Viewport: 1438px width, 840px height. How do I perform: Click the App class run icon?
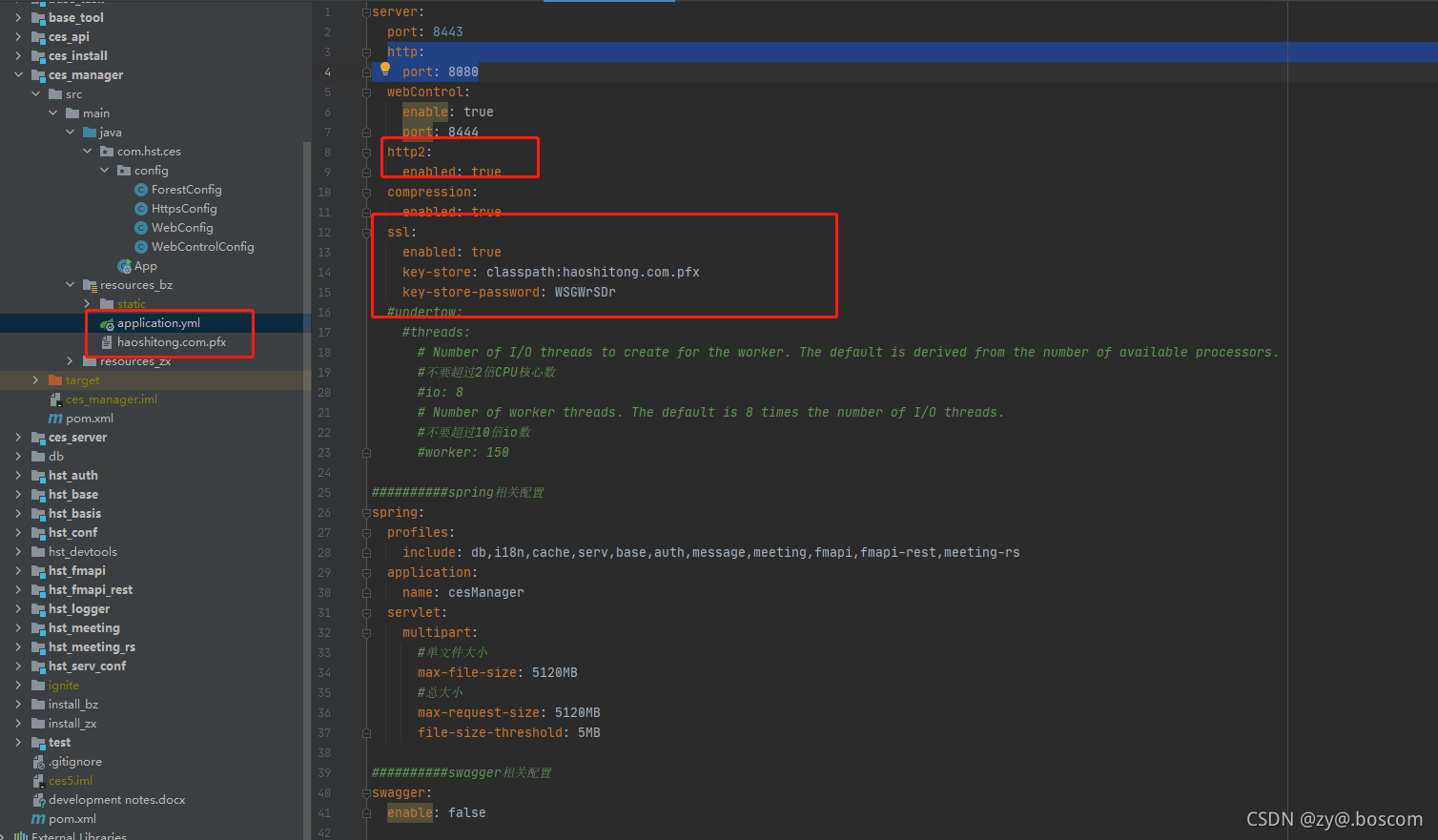[124, 266]
